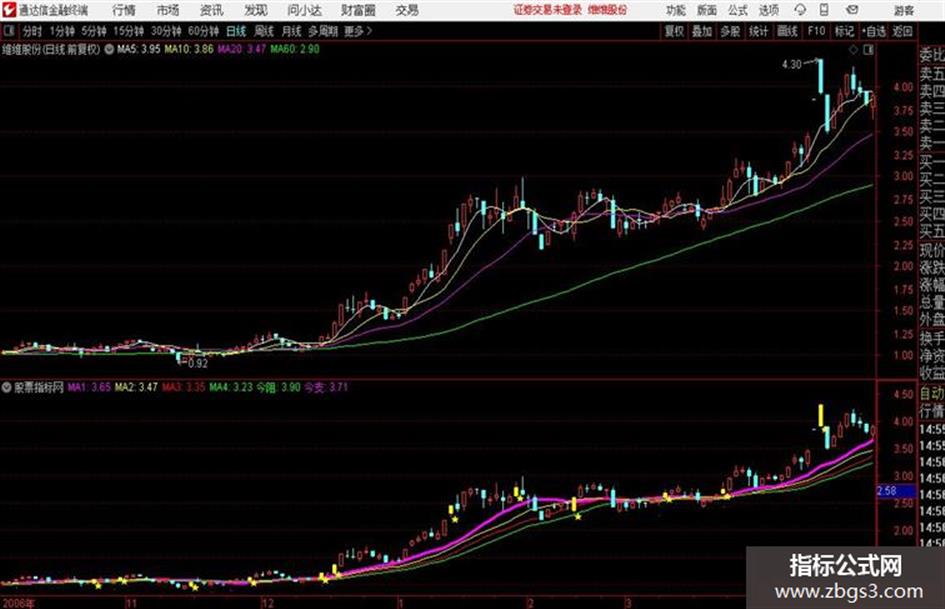The image size is (945, 609).
Task: Click the 返回 back button
Action: tap(902, 31)
